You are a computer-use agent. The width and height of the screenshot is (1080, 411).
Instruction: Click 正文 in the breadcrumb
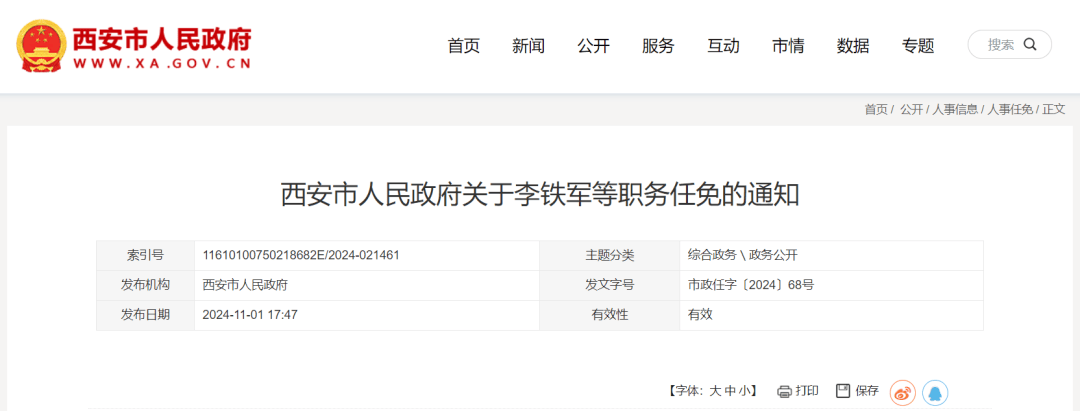(x=1054, y=109)
